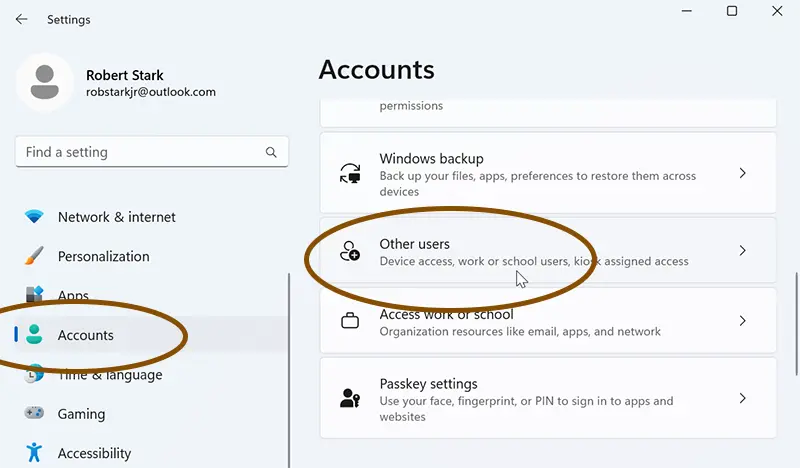Click the Find a setting search field

(152, 152)
